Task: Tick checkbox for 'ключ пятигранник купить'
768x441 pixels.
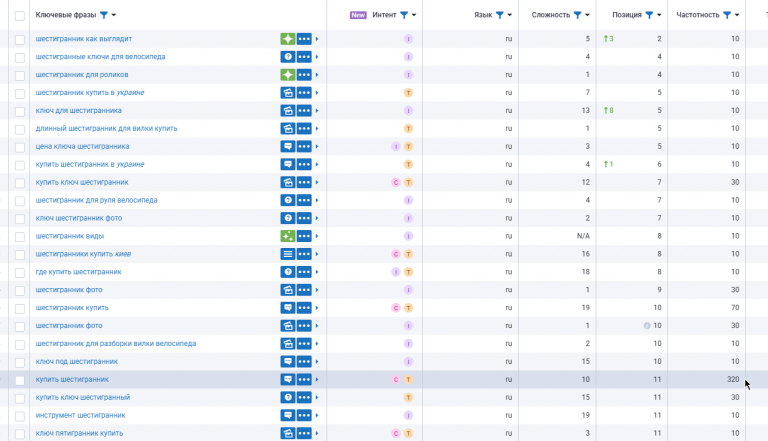Action: [x=20, y=434]
